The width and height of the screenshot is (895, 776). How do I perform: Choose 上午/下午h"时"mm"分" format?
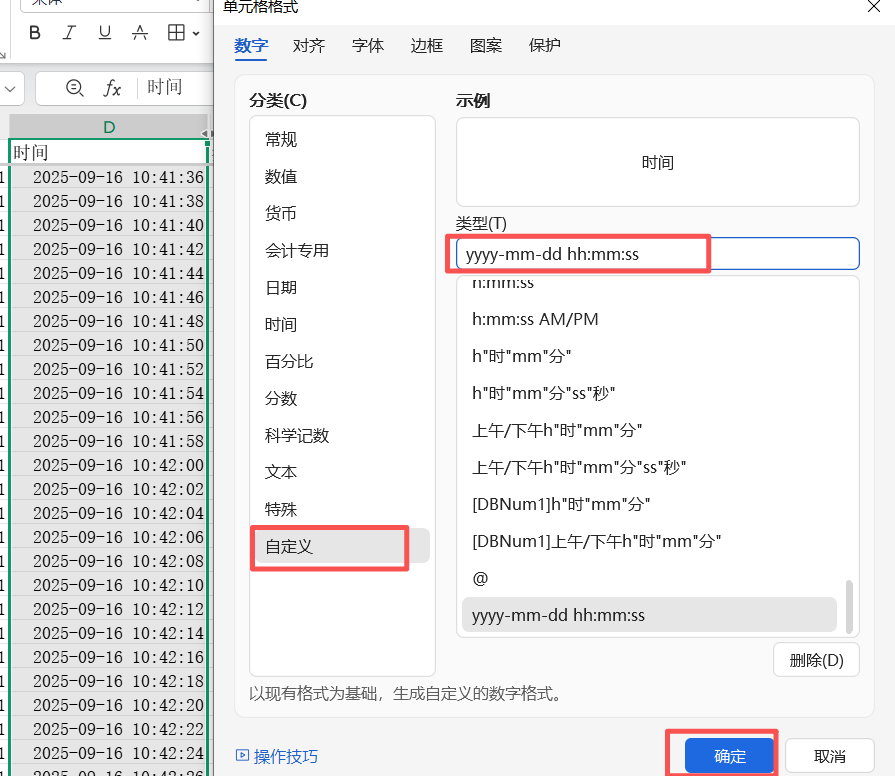click(650, 430)
